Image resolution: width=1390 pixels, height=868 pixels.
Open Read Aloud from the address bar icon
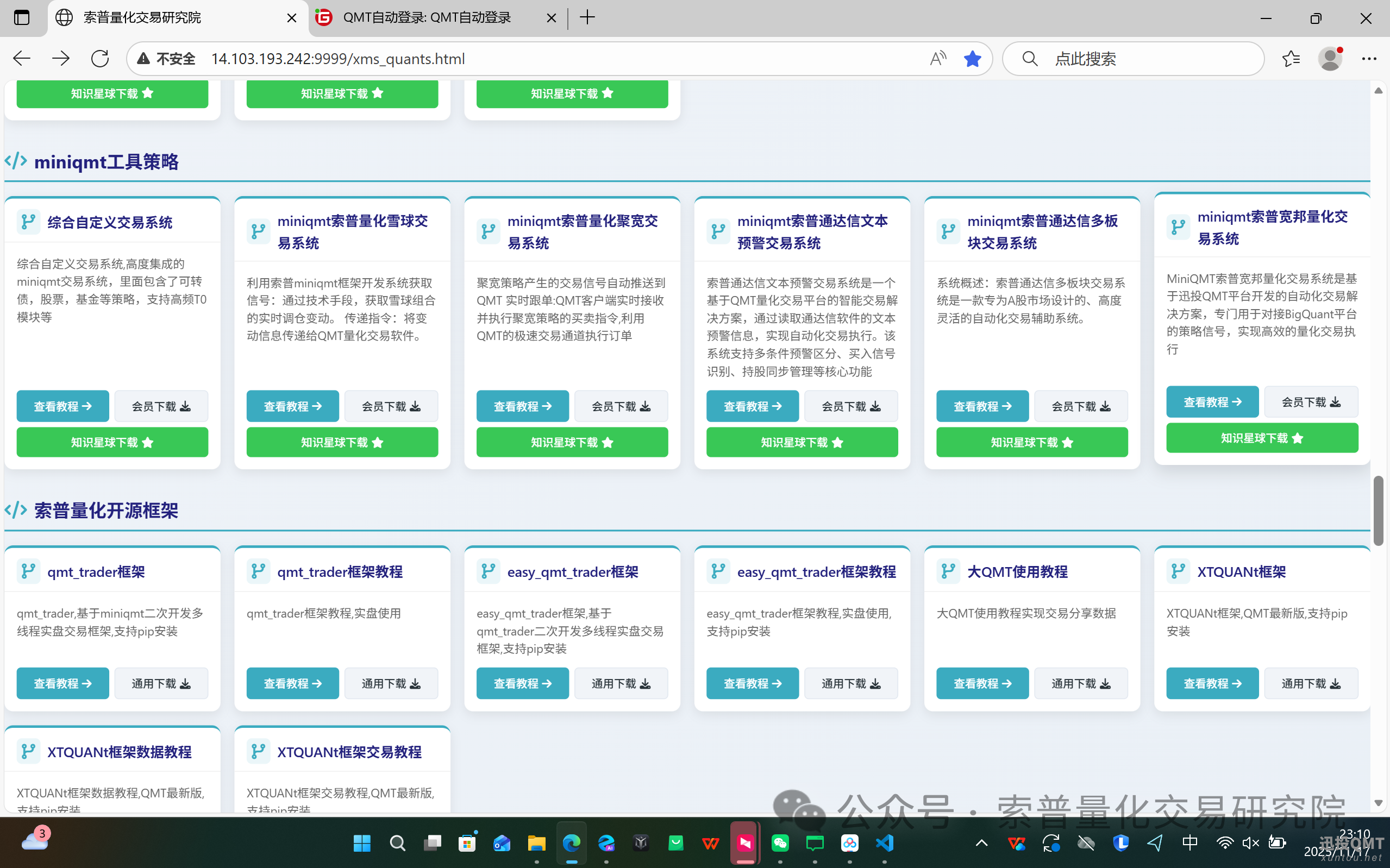pyautogui.click(x=937, y=58)
